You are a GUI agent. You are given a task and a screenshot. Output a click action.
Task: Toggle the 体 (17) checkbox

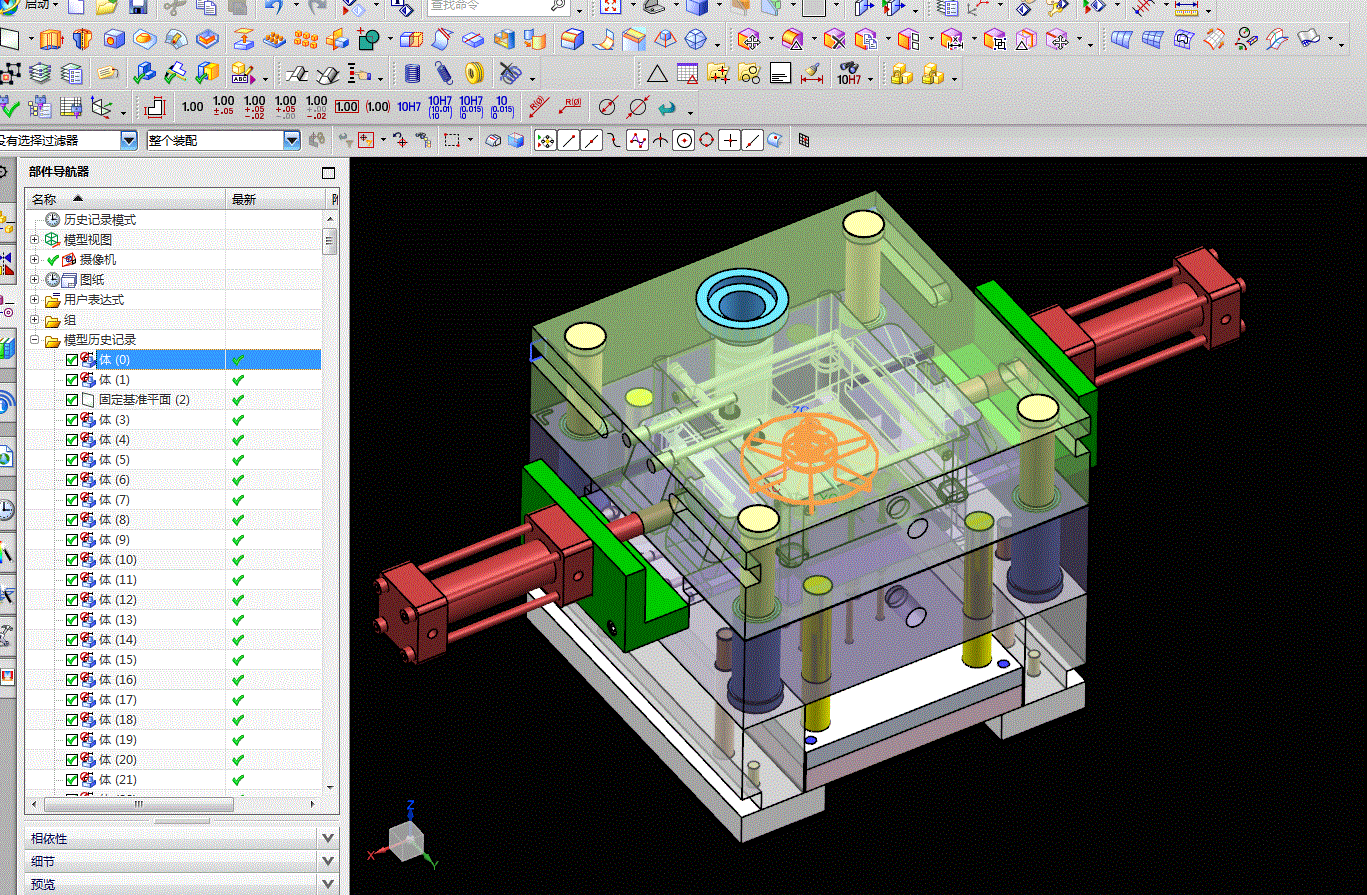(72, 700)
